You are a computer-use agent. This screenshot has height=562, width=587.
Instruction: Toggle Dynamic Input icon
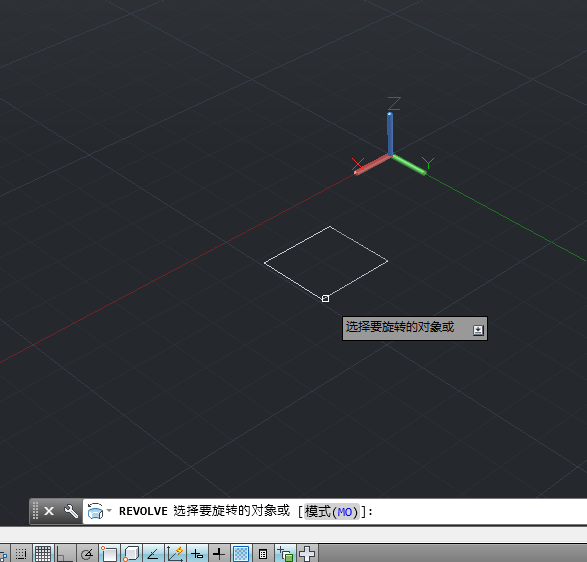(197, 554)
